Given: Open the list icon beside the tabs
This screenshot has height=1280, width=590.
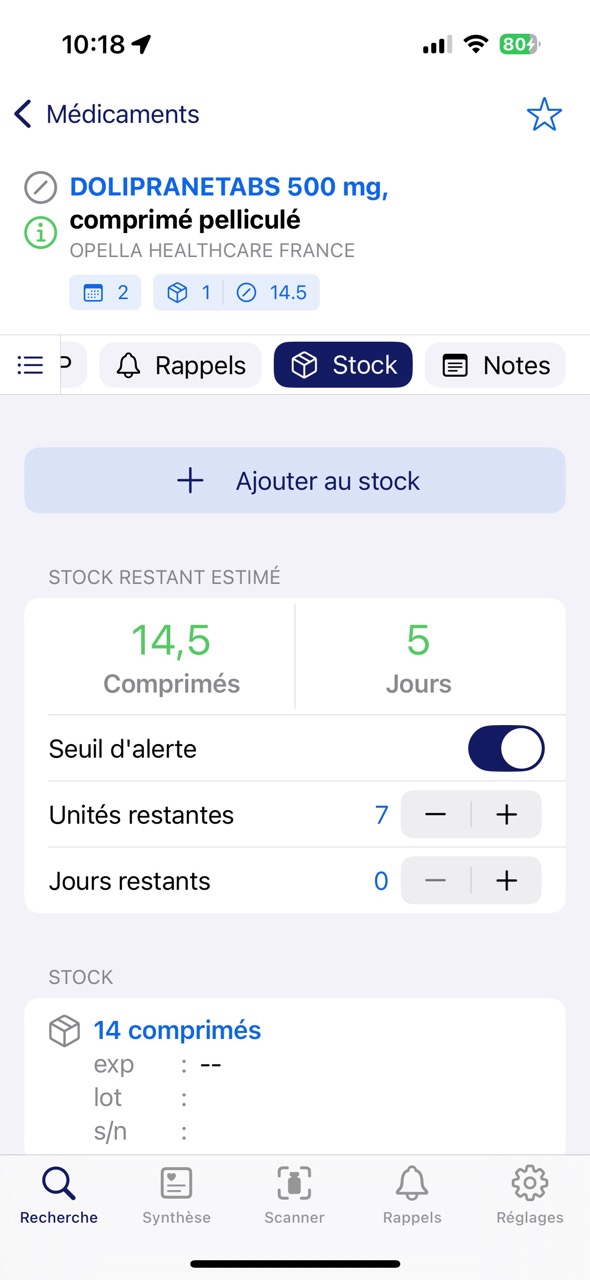Looking at the screenshot, I should pos(30,364).
